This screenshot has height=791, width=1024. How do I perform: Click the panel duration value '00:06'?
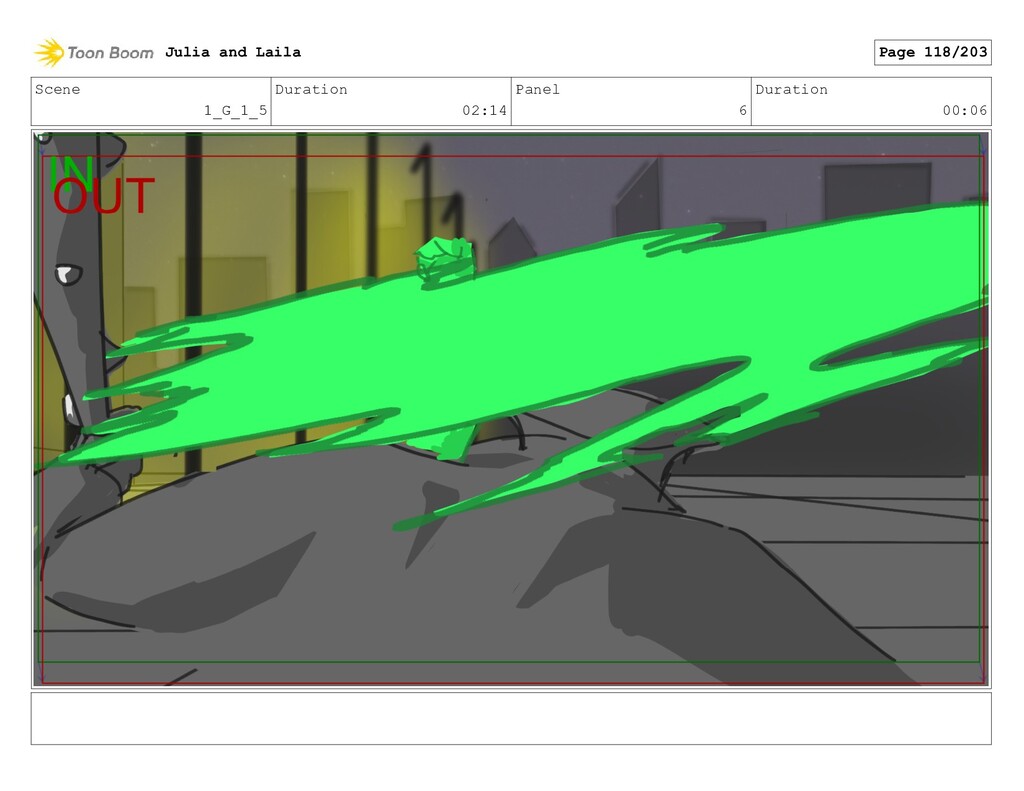965,110
